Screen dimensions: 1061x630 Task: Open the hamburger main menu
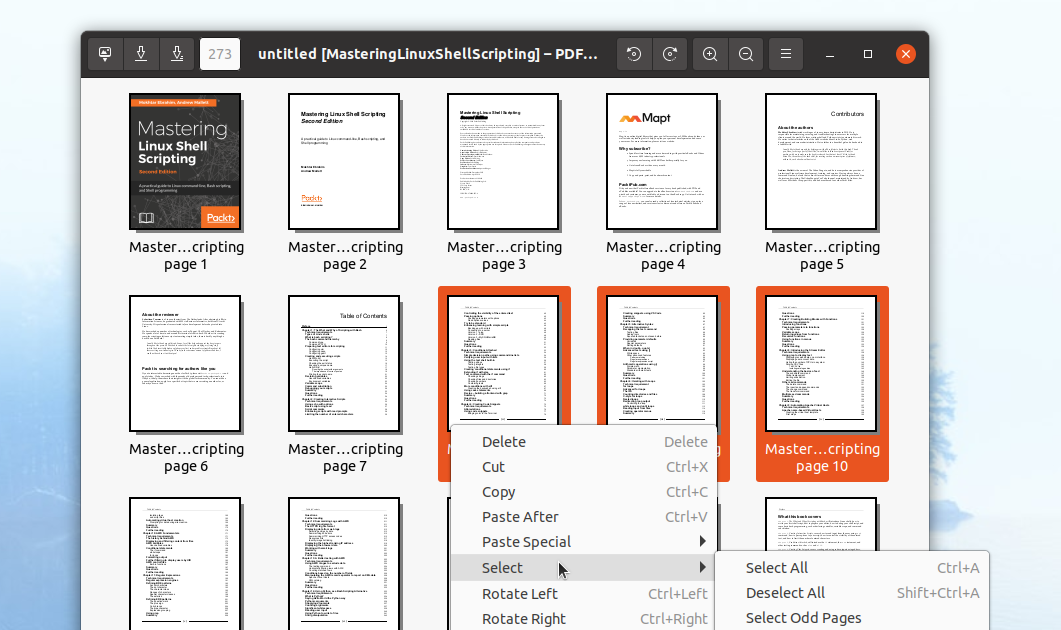[786, 54]
